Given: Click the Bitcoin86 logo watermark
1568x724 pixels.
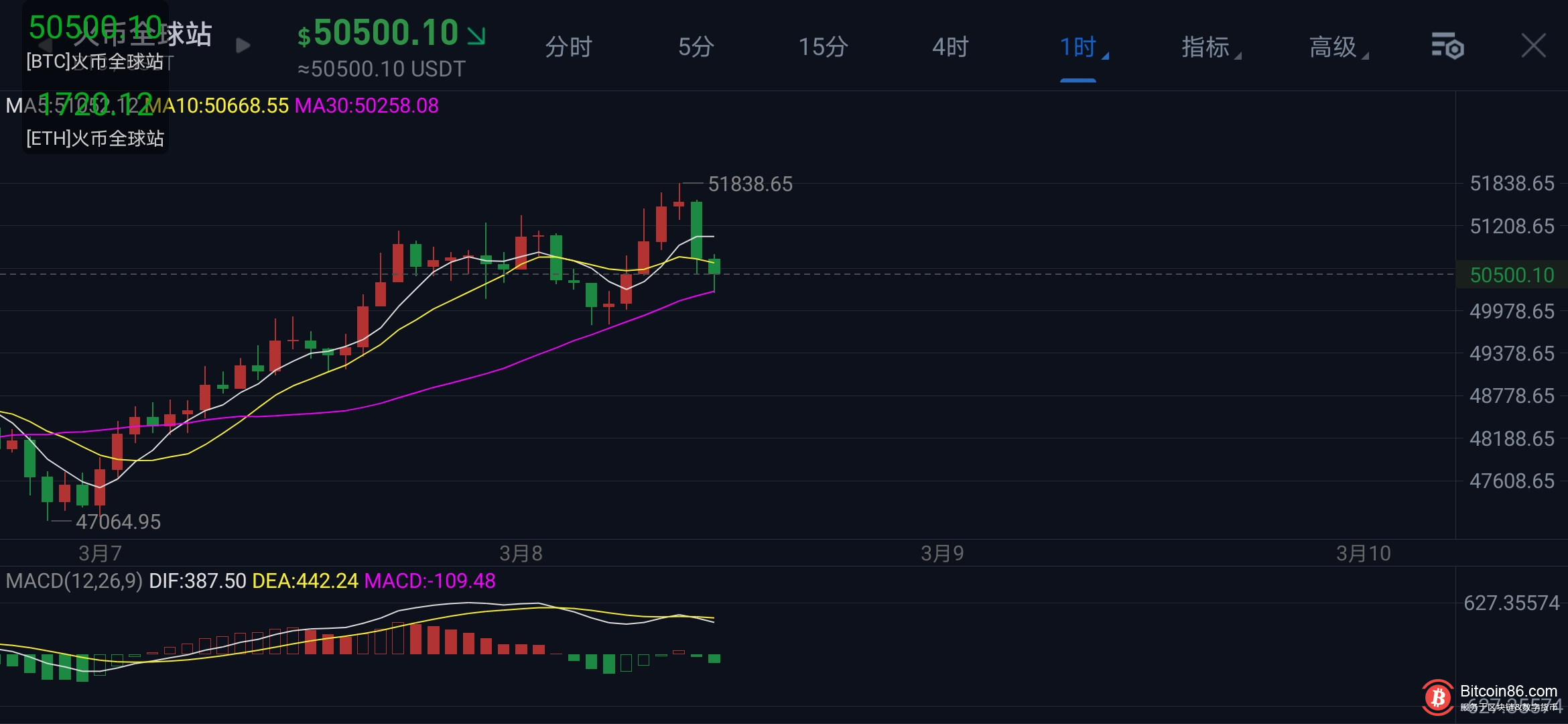Looking at the screenshot, I should pyautogui.click(x=1438, y=698).
